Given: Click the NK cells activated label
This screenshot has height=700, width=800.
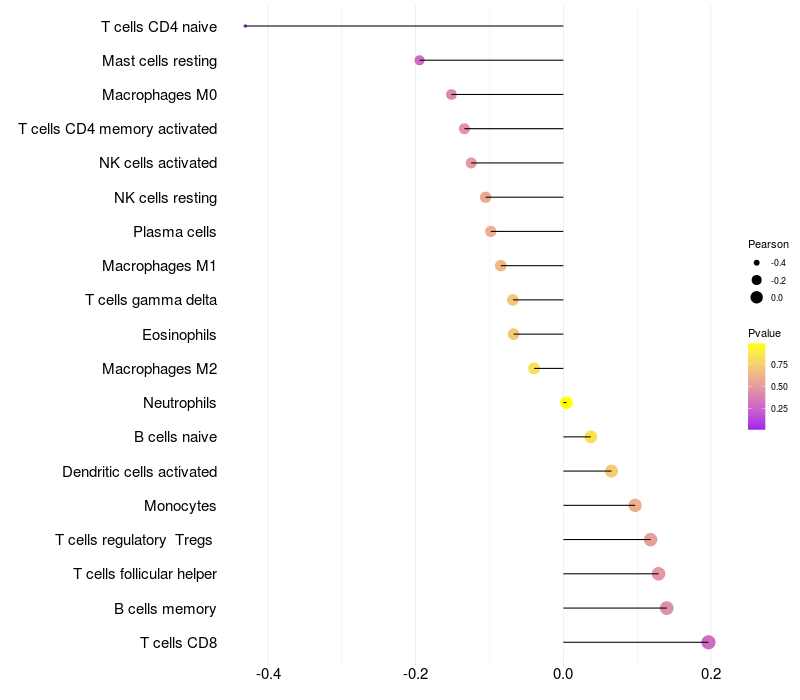Looking at the screenshot, I should click(158, 163).
